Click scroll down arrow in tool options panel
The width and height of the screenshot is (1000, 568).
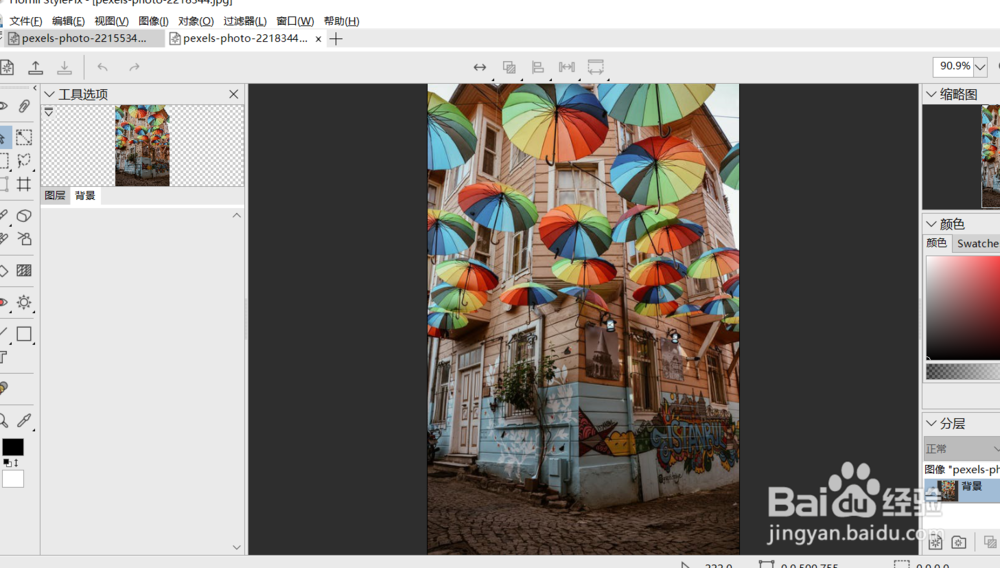(237, 547)
